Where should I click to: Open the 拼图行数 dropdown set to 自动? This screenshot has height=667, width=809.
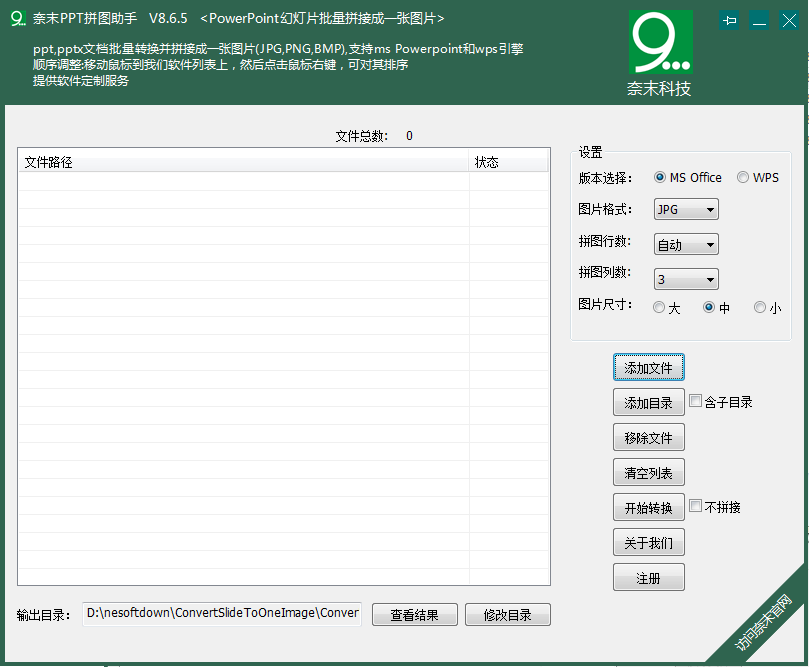coord(686,244)
